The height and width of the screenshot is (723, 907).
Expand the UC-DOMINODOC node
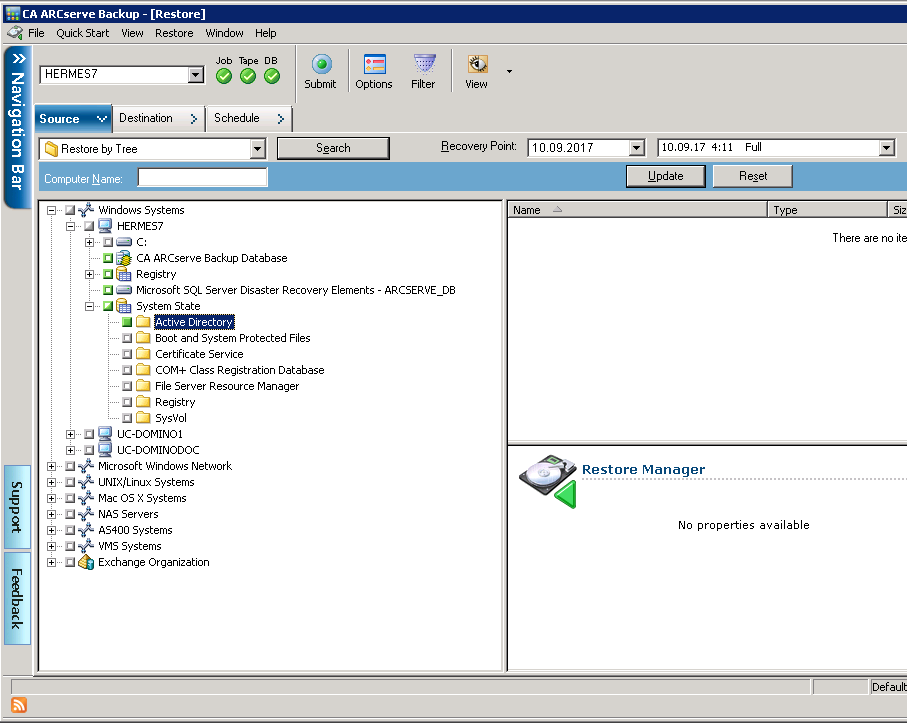[70, 450]
